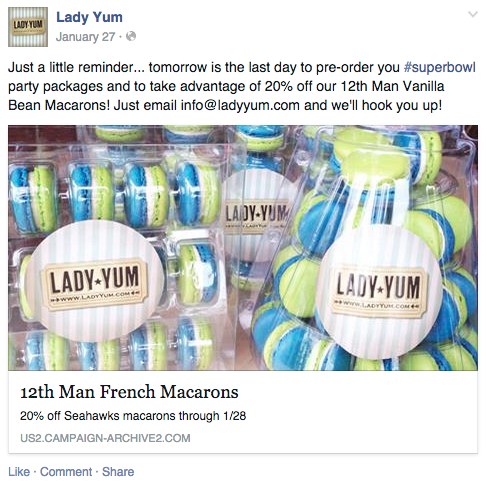Click the public globe privacy icon
The width and height of the screenshot is (487, 488).
click(131, 36)
